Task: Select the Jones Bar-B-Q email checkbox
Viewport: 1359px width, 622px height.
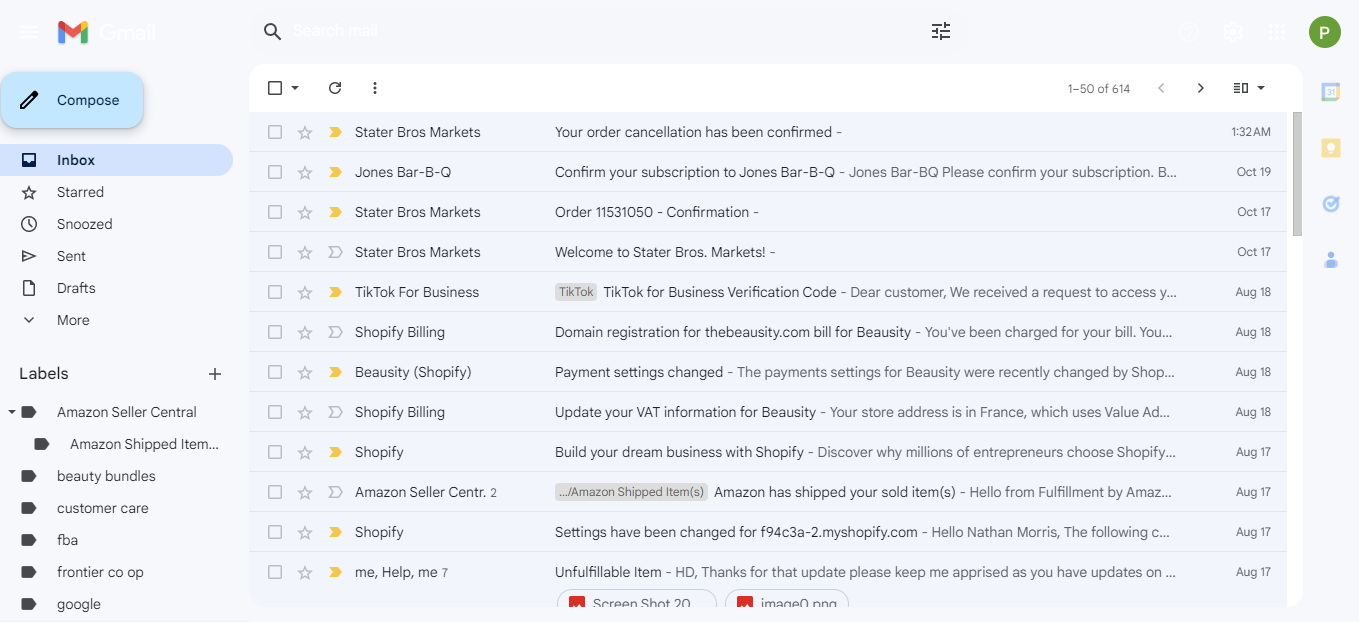Action: pos(275,172)
